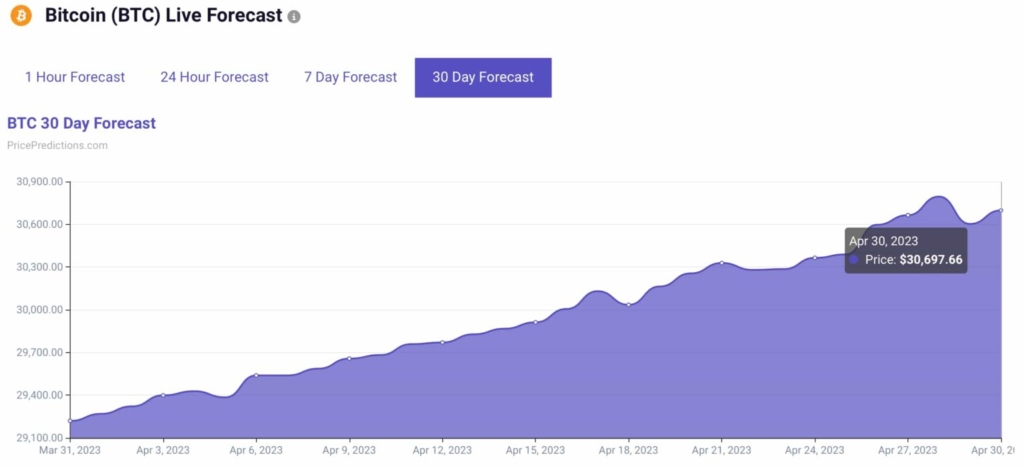Choose the Apr 21 data point marker

click(x=721, y=263)
